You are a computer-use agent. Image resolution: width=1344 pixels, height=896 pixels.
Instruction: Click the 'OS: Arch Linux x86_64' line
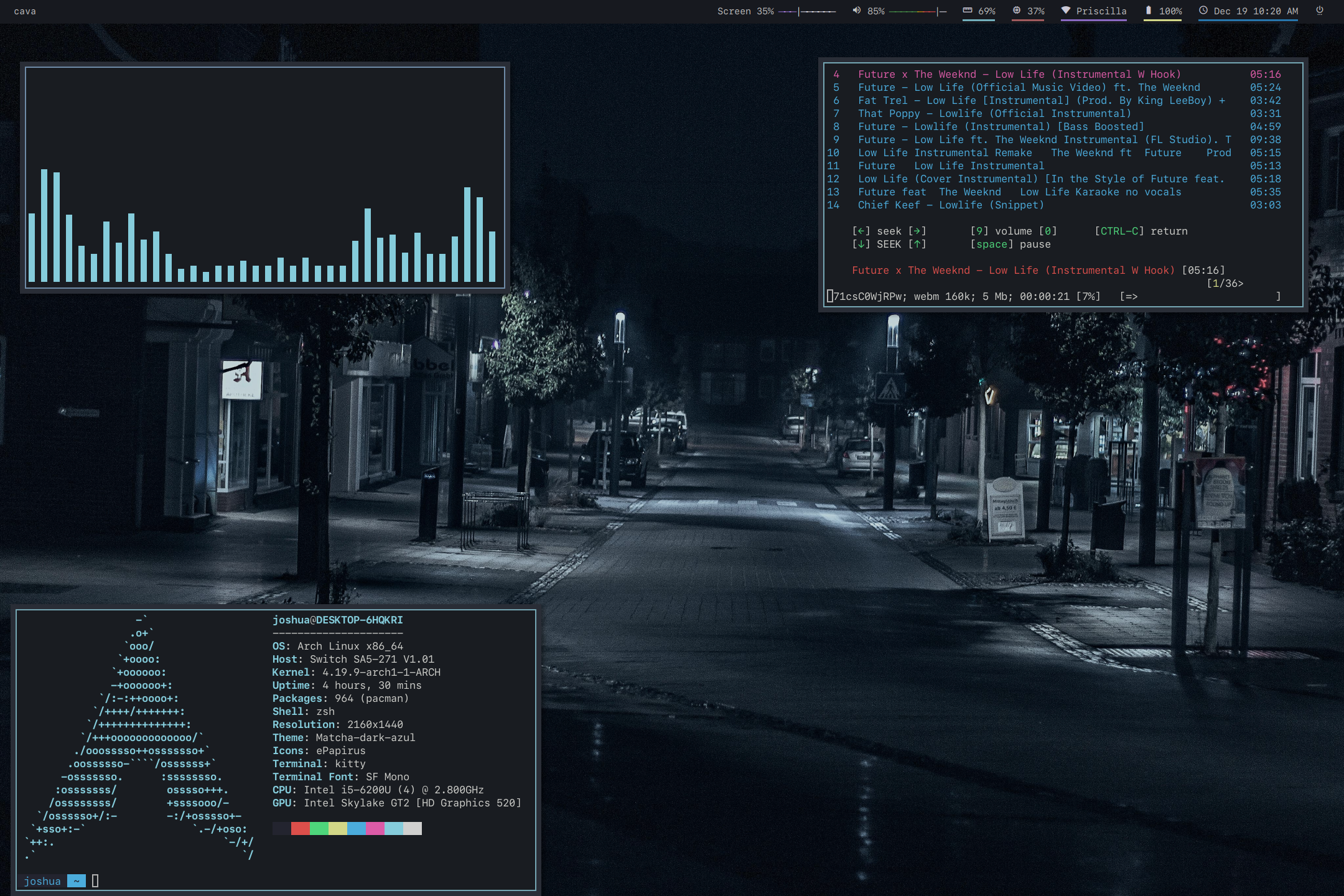pos(338,646)
